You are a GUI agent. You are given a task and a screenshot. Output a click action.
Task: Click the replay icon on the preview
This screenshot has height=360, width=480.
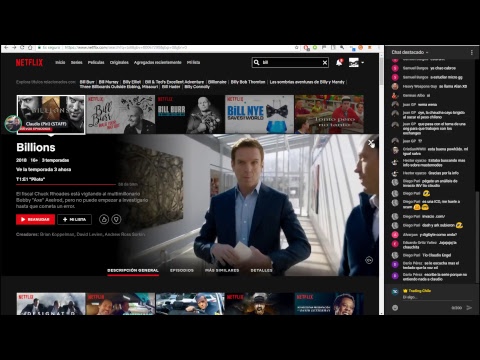pyautogui.click(x=369, y=260)
